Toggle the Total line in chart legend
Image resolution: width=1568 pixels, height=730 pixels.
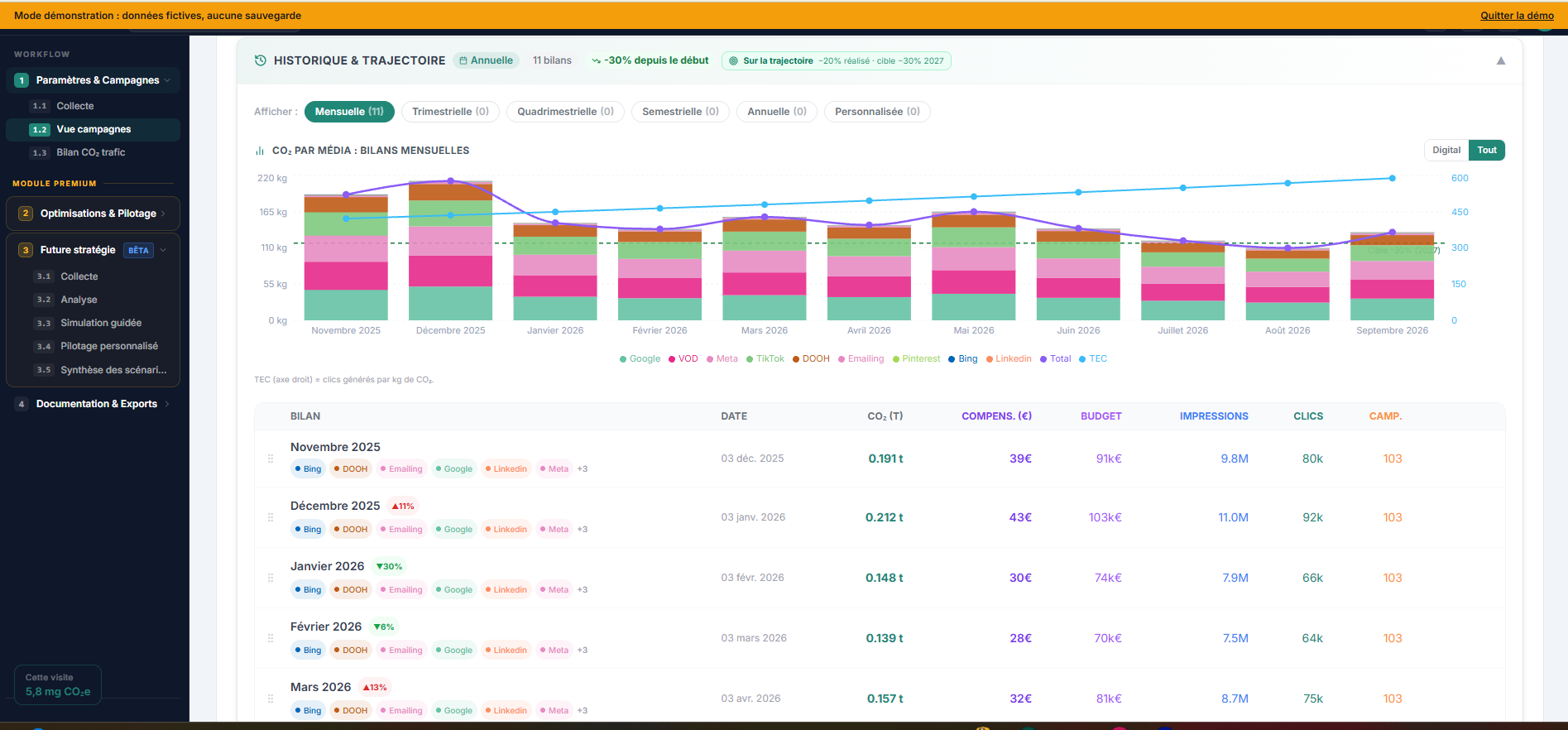coord(1056,358)
